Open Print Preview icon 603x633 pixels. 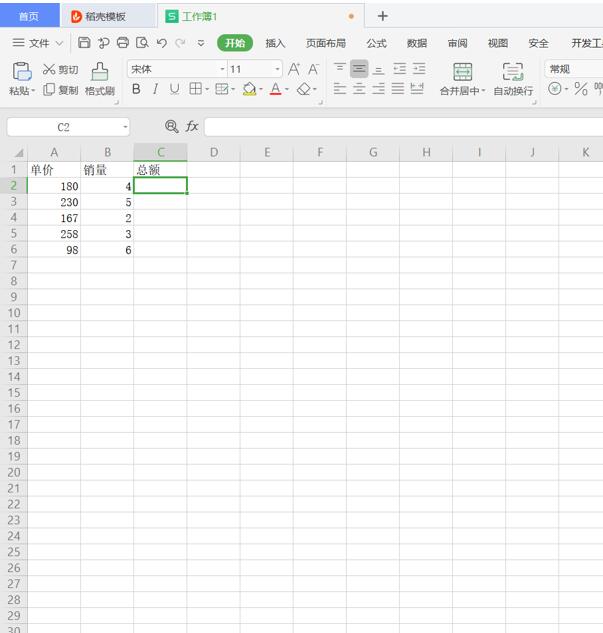pyautogui.click(x=142, y=42)
